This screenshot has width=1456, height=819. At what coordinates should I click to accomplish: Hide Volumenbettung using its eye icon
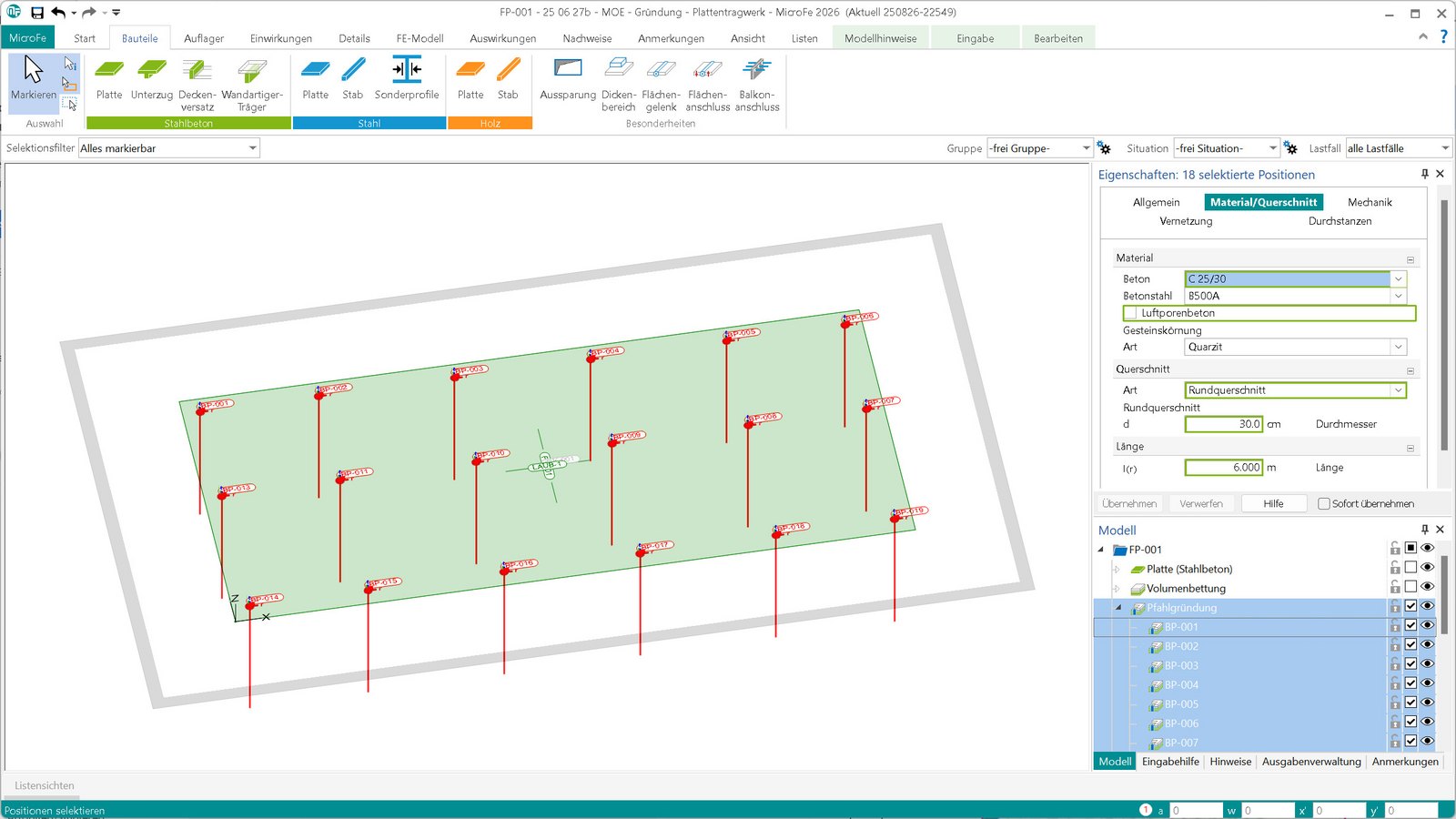click(1427, 587)
